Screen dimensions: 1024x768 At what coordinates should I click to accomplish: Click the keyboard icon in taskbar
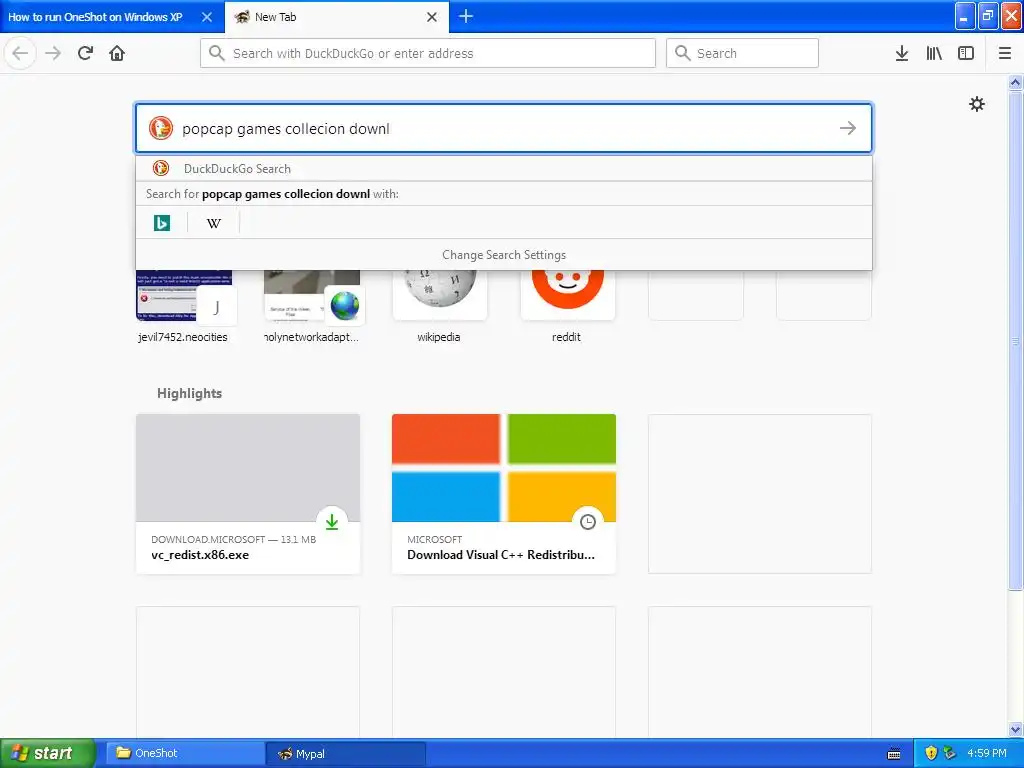coord(894,754)
